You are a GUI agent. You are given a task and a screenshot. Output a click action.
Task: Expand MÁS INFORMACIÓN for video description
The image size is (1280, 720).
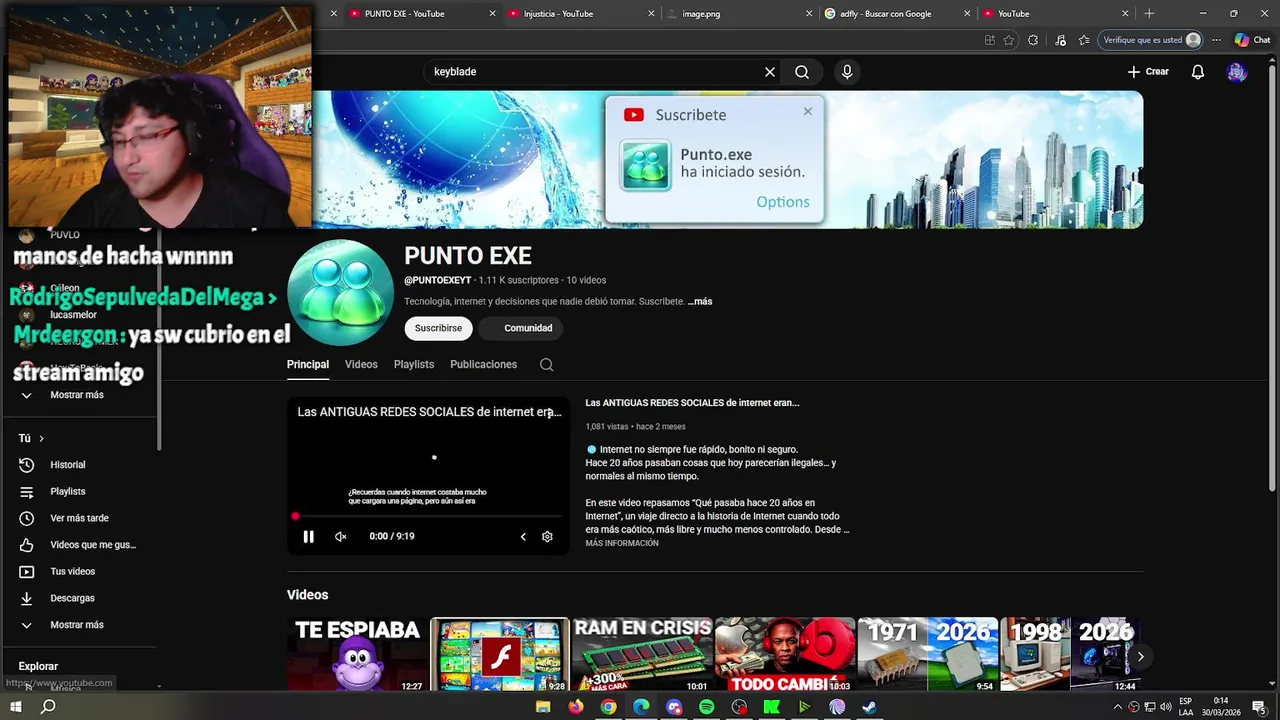click(x=622, y=544)
